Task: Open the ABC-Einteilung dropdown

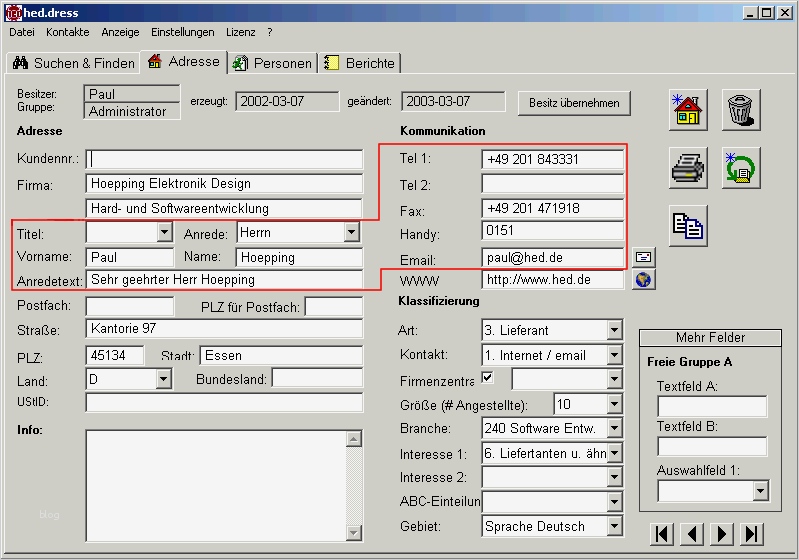Action: point(615,502)
